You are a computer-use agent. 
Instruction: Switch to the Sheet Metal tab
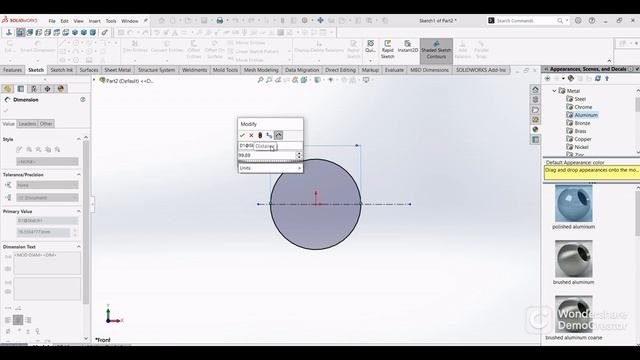pos(118,70)
